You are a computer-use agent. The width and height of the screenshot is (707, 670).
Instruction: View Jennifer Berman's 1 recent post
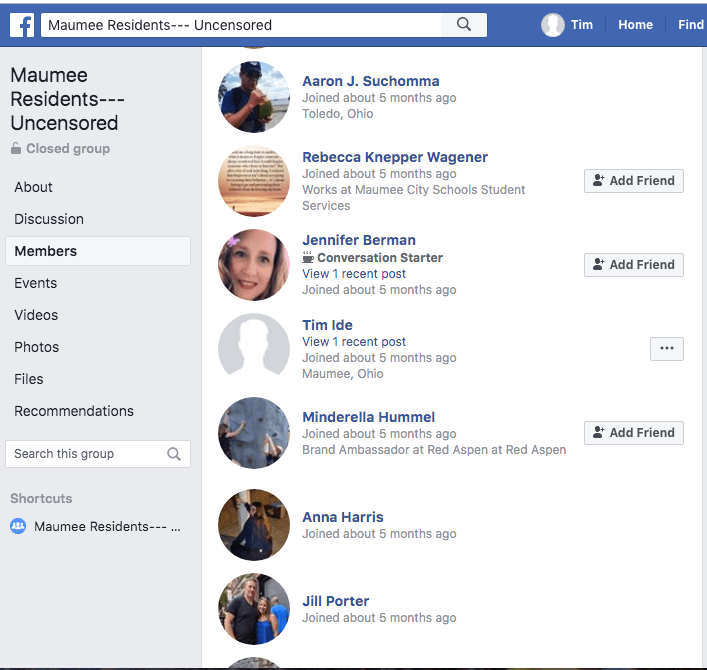[353, 274]
